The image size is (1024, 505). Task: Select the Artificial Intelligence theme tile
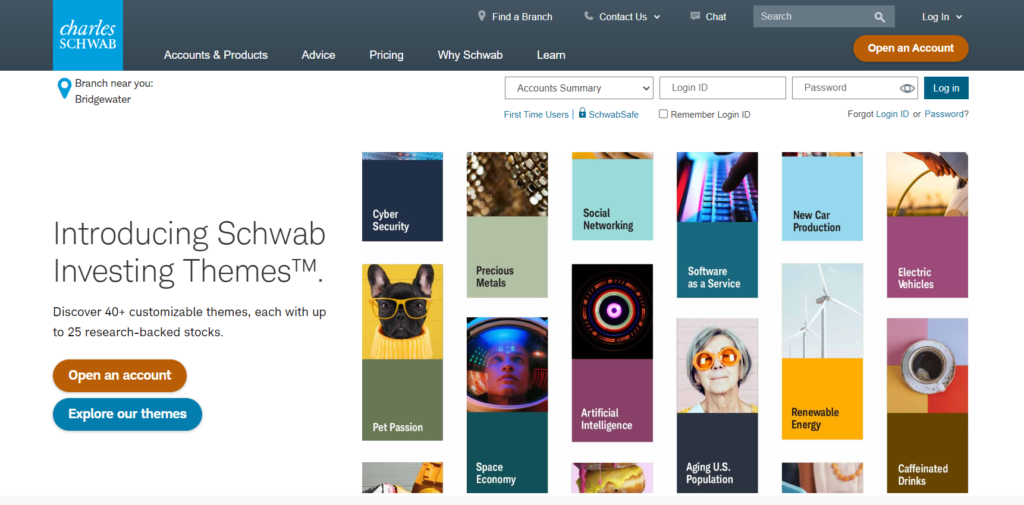[612, 353]
